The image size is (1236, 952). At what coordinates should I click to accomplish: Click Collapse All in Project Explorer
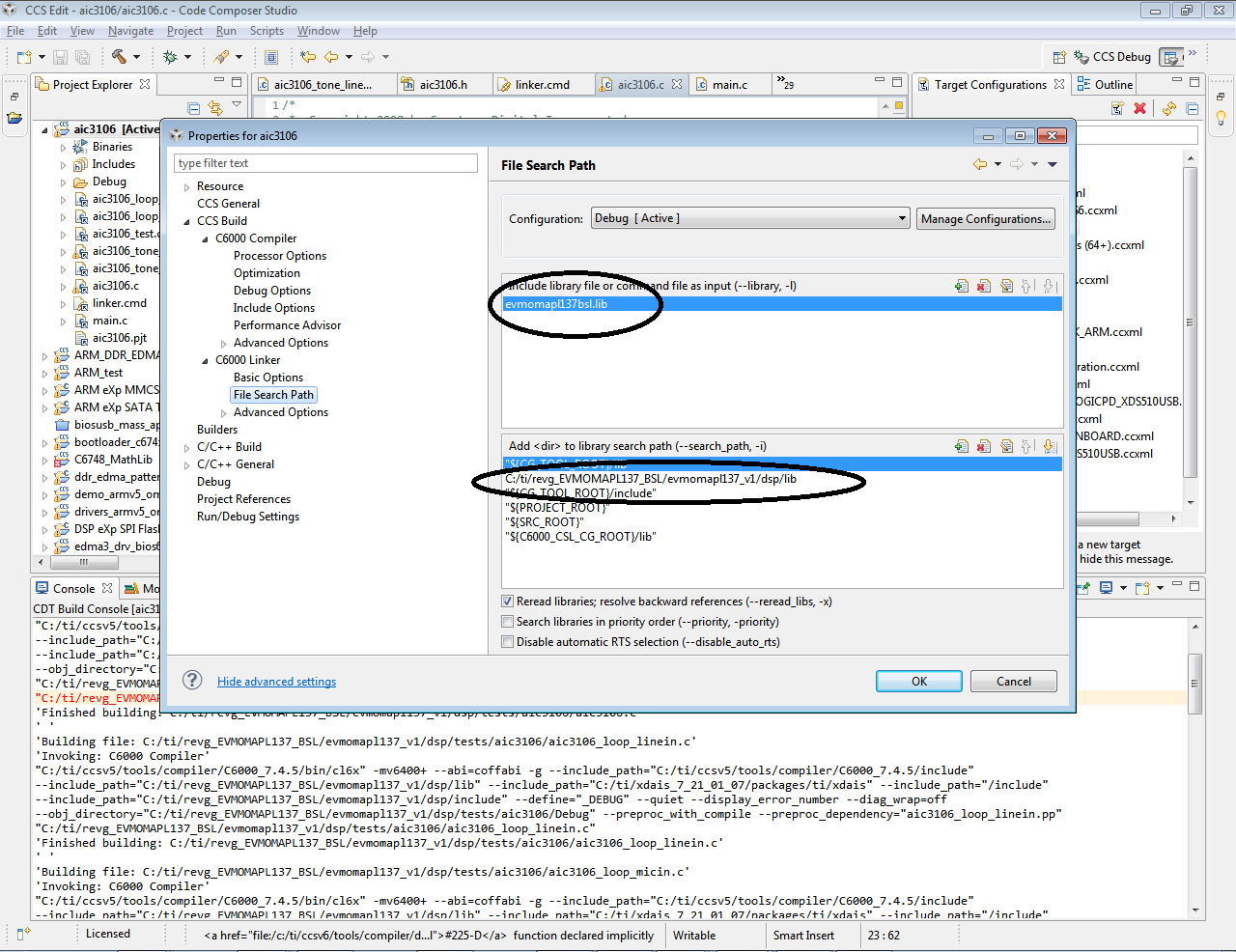(x=193, y=108)
